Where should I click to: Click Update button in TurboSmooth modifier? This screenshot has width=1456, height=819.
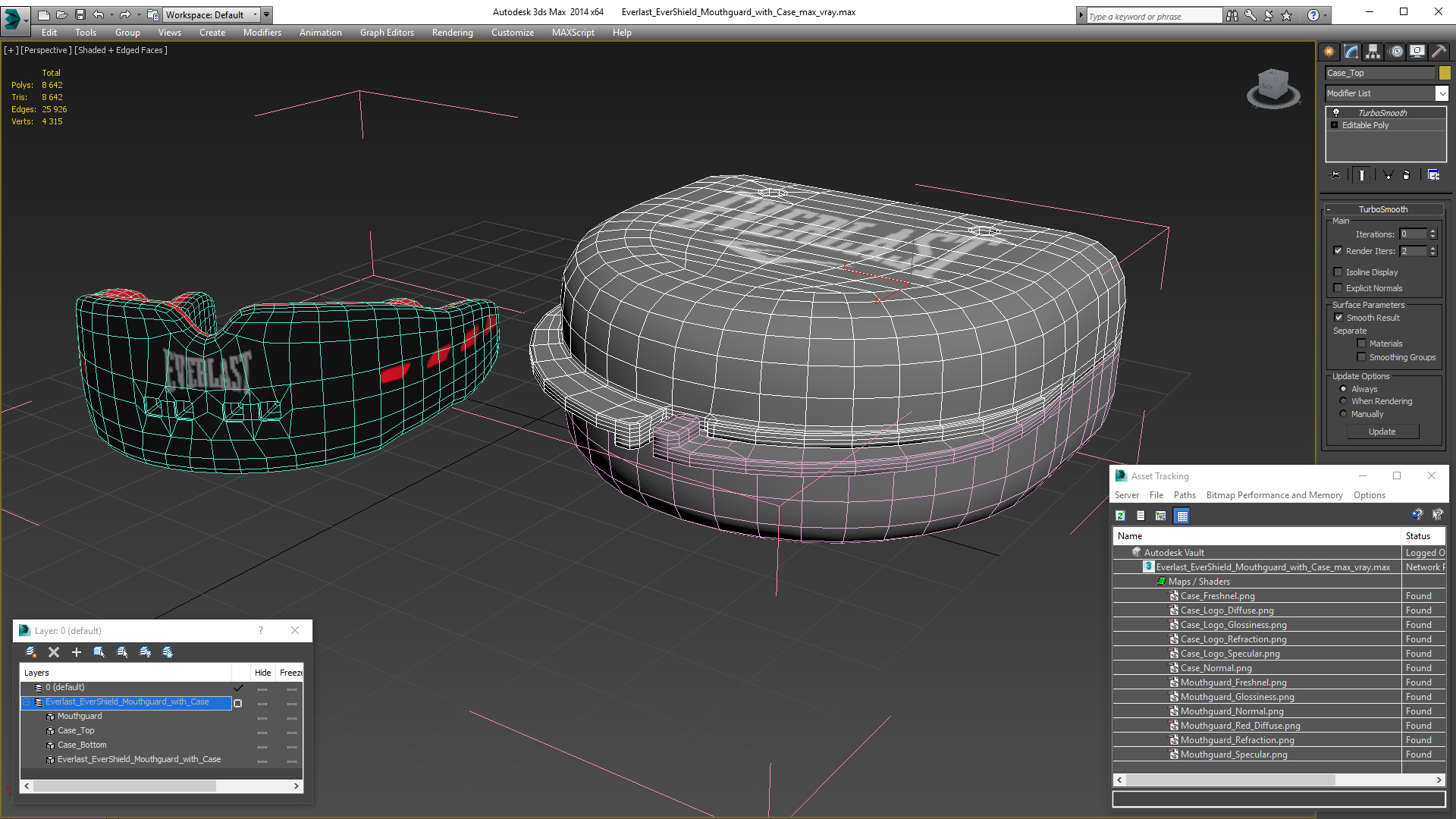click(x=1382, y=430)
